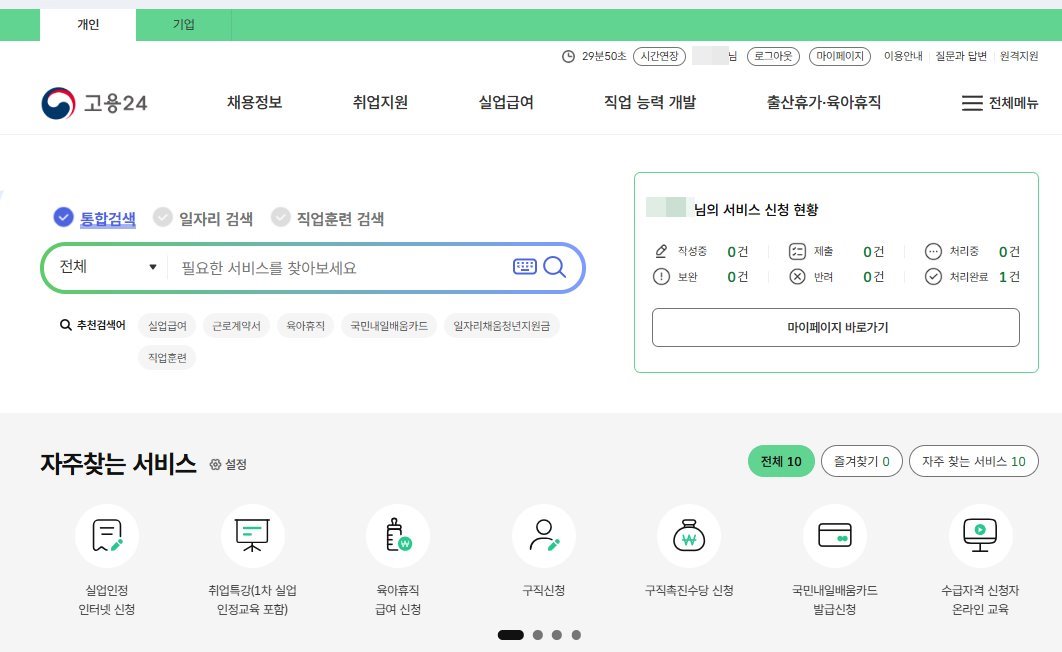The height and width of the screenshot is (652, 1062).
Task: Open the 실업인정 인터넷 신청 service icon
Action: tap(107, 536)
